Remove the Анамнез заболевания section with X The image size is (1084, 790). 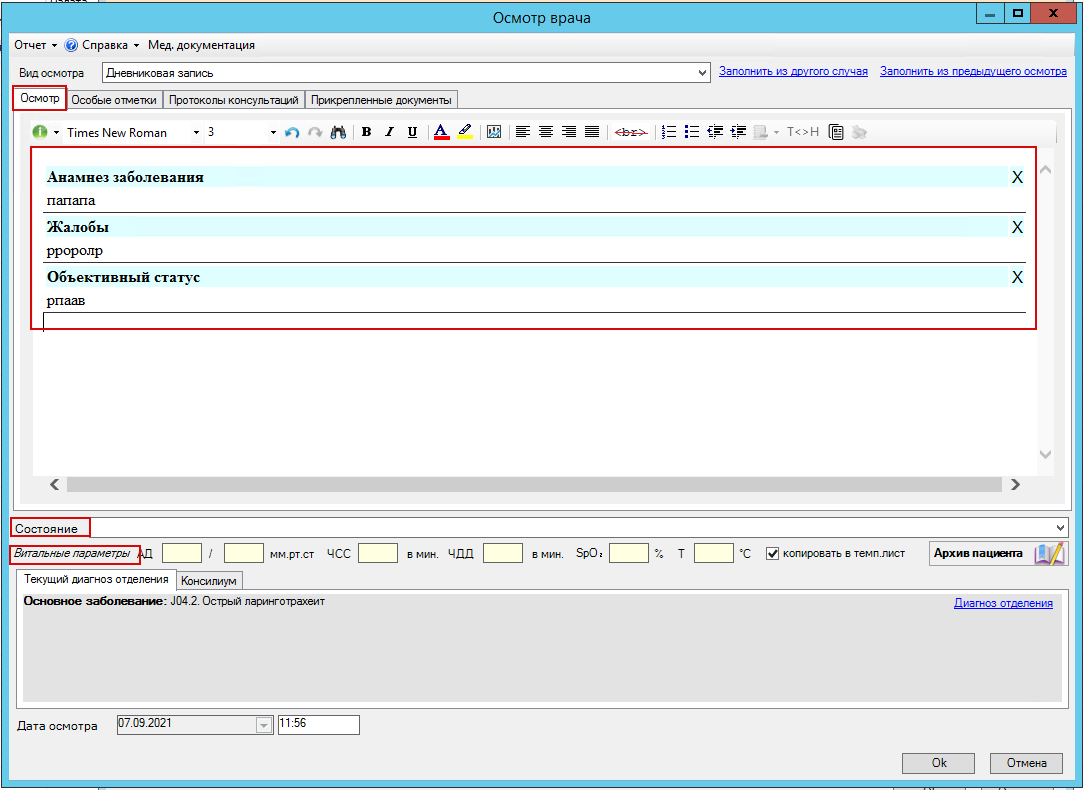click(x=1017, y=178)
